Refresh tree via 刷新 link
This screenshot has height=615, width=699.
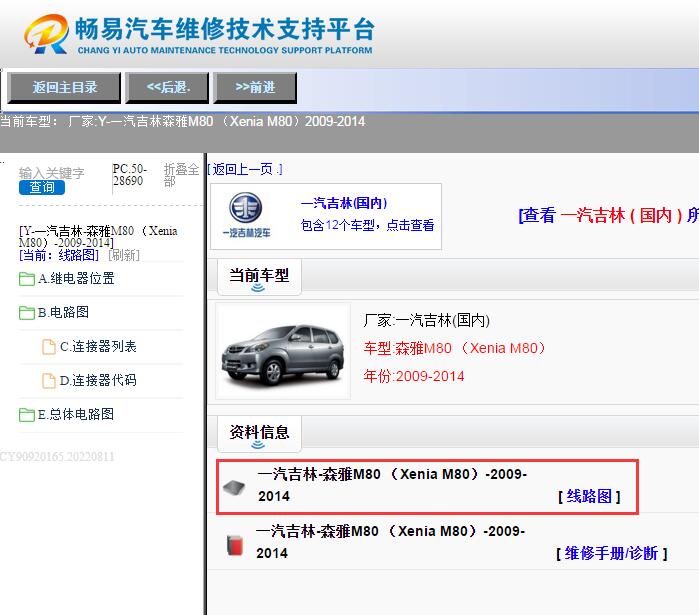(x=123, y=255)
